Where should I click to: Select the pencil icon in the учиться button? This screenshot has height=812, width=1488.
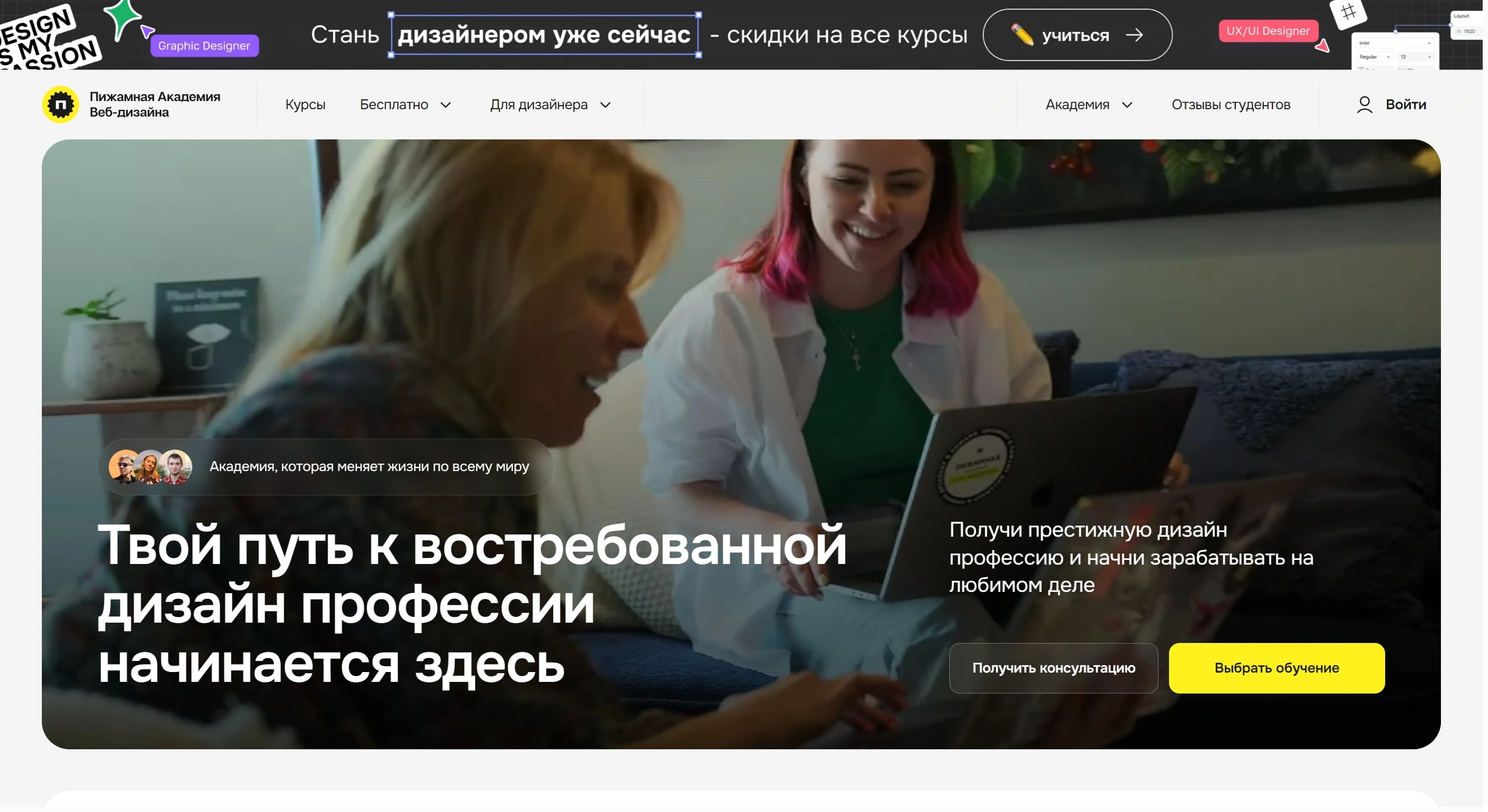pos(1021,34)
